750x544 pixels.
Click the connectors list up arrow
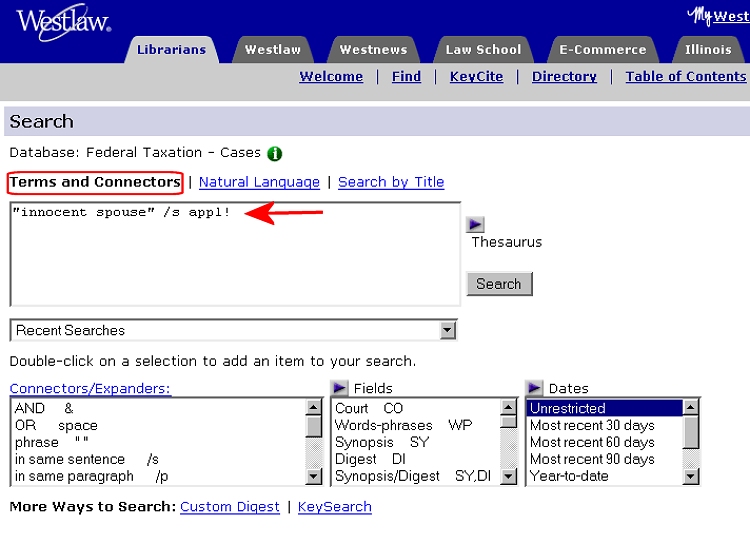coord(314,408)
